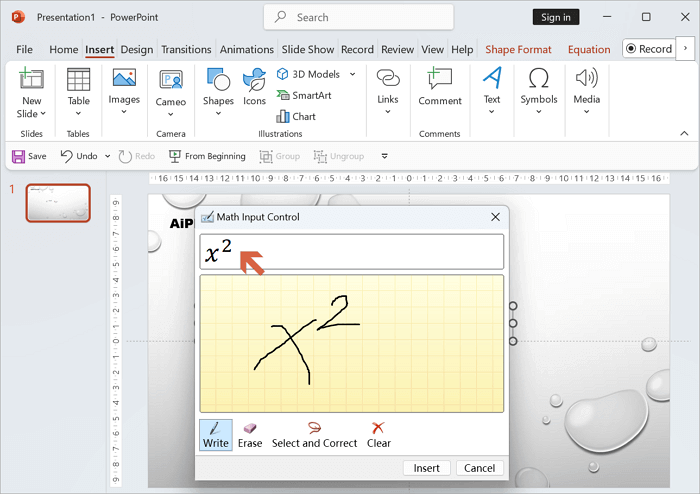The height and width of the screenshot is (494, 700).
Task: Choose the Select and Correct tool
Action: (x=314, y=434)
